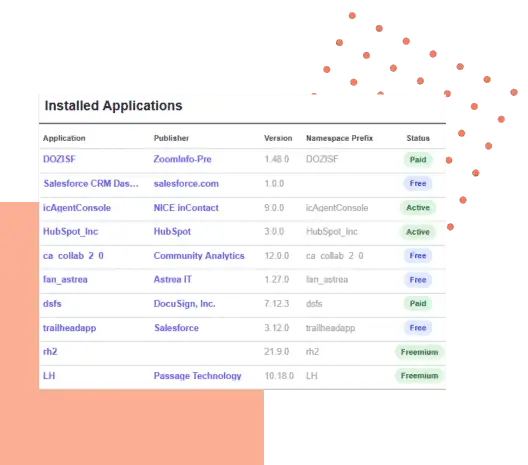Visit the Community Analytics publisher link
528x465 pixels.
pyautogui.click(x=199, y=256)
